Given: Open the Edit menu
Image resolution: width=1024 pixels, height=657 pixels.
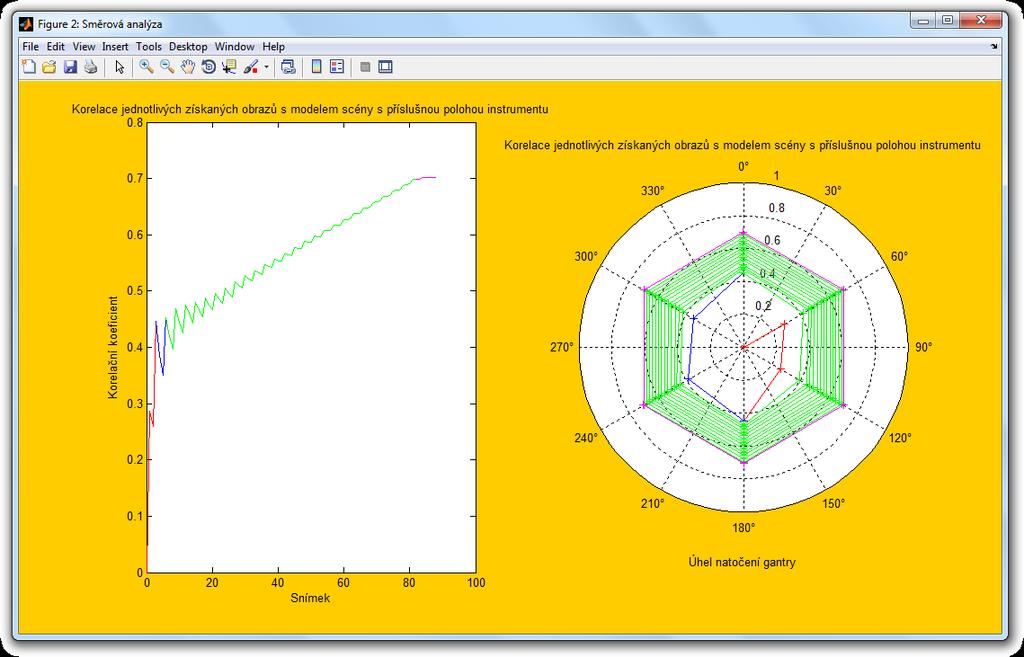Looking at the screenshot, I should pos(56,46).
